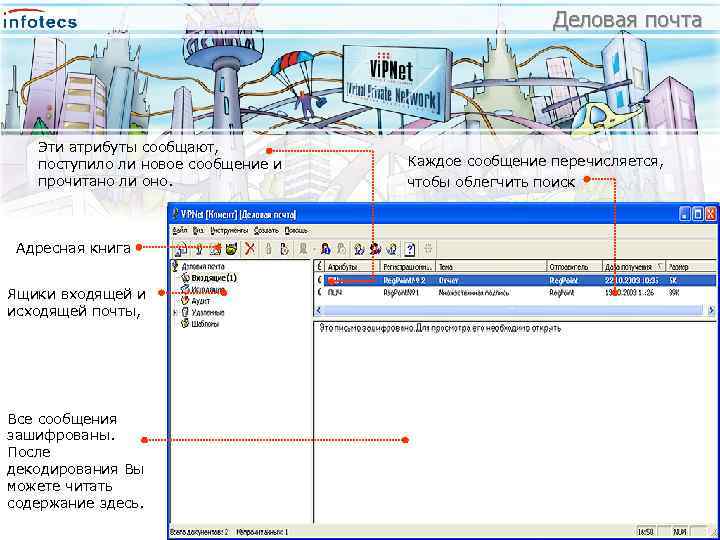Click left arrow of message list scrollbar
720x540 pixels.
[318, 311]
